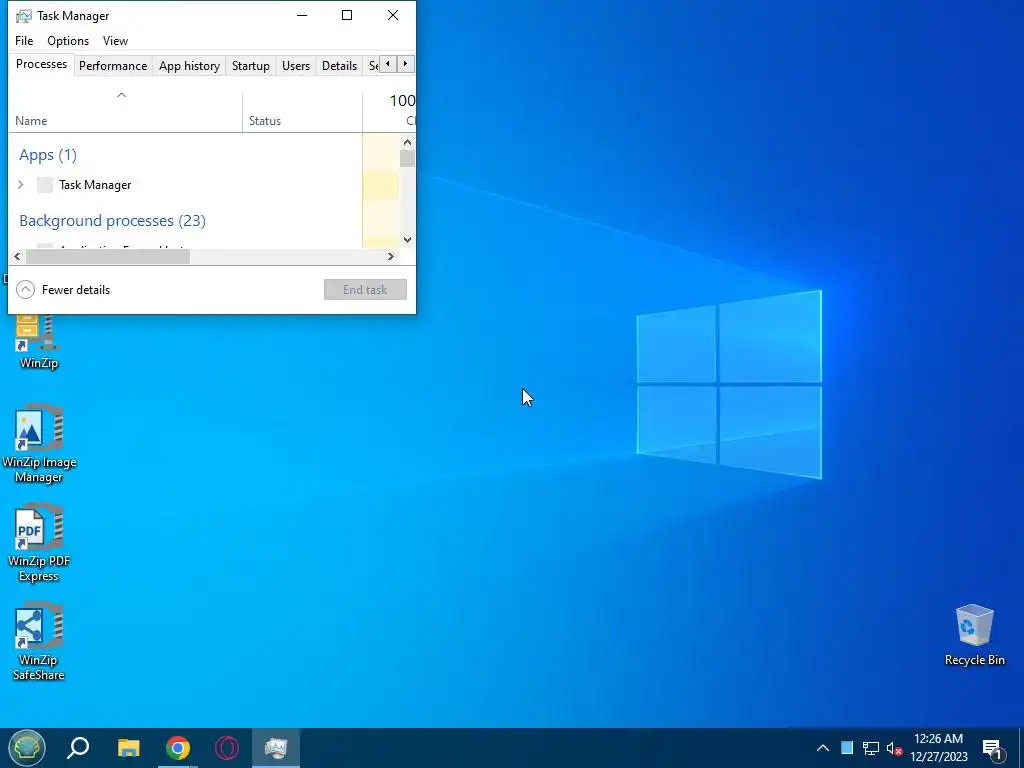The image size is (1024, 768).
Task: Click the blue square tray icon
Action: pos(847,748)
